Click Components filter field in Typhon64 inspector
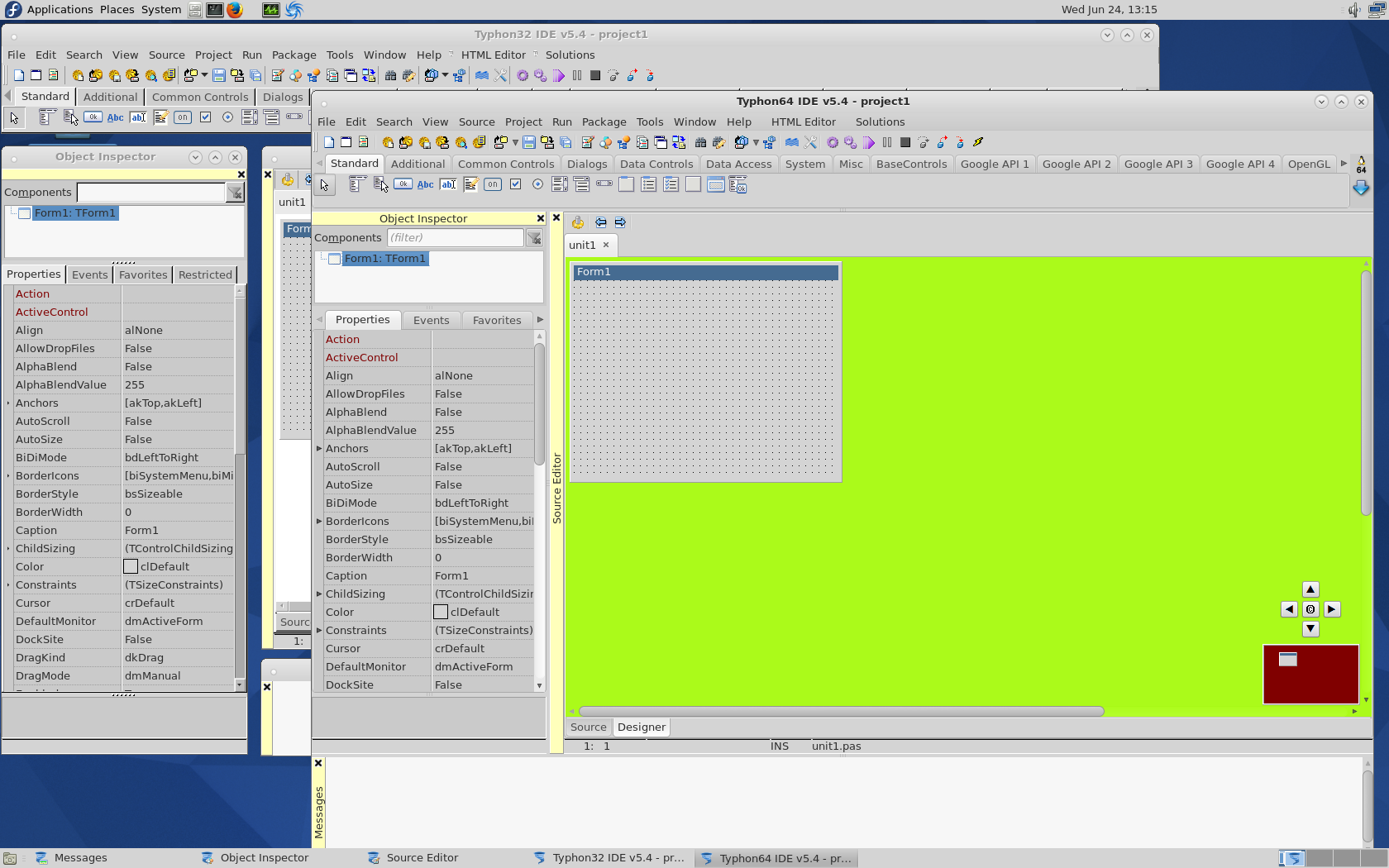 tap(456, 238)
